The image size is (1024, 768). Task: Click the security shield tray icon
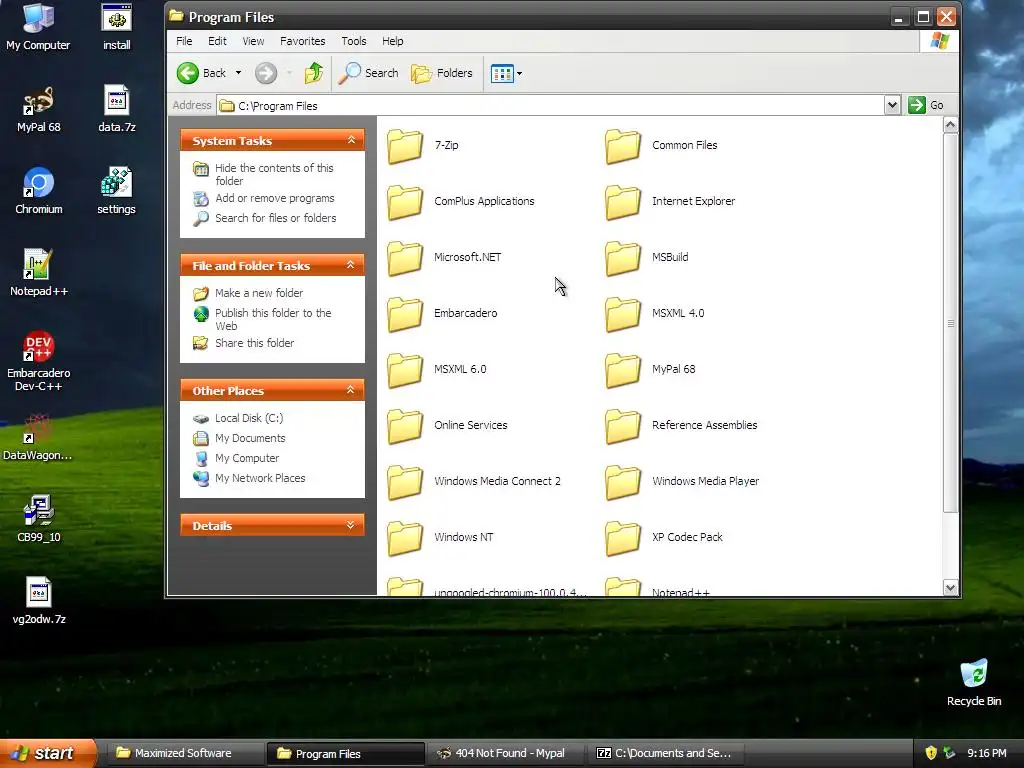(x=931, y=753)
